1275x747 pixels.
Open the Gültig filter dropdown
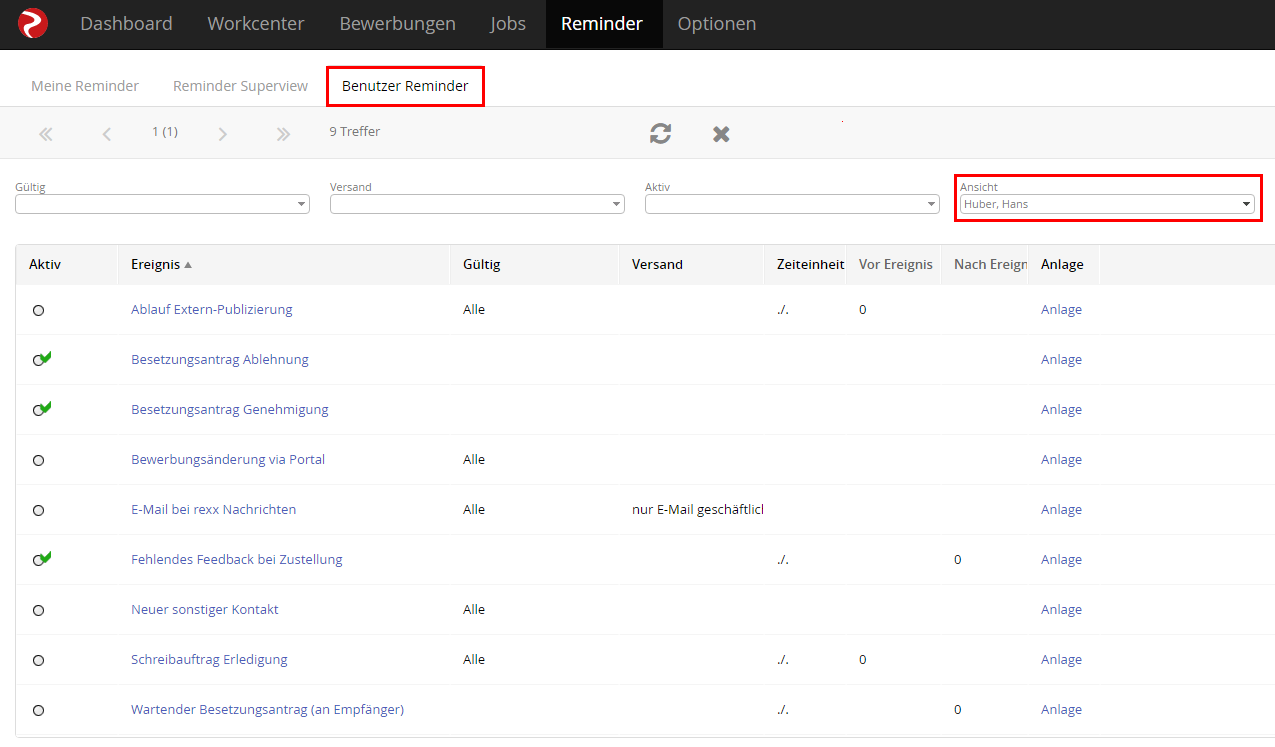coord(162,204)
